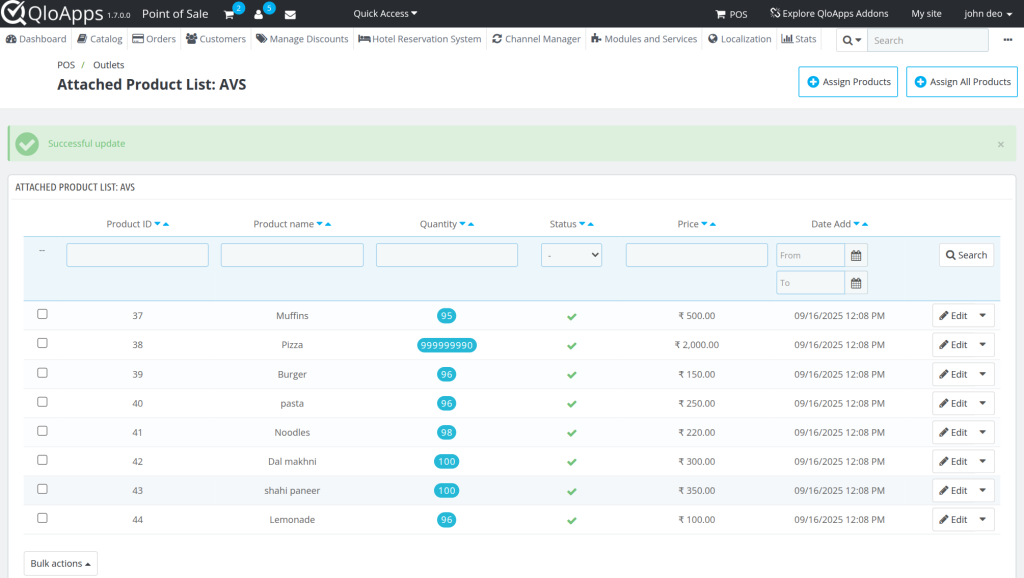Screen dimensions: 1024x578
Task: Sort Date Add descending arrow
Action: click(856, 224)
